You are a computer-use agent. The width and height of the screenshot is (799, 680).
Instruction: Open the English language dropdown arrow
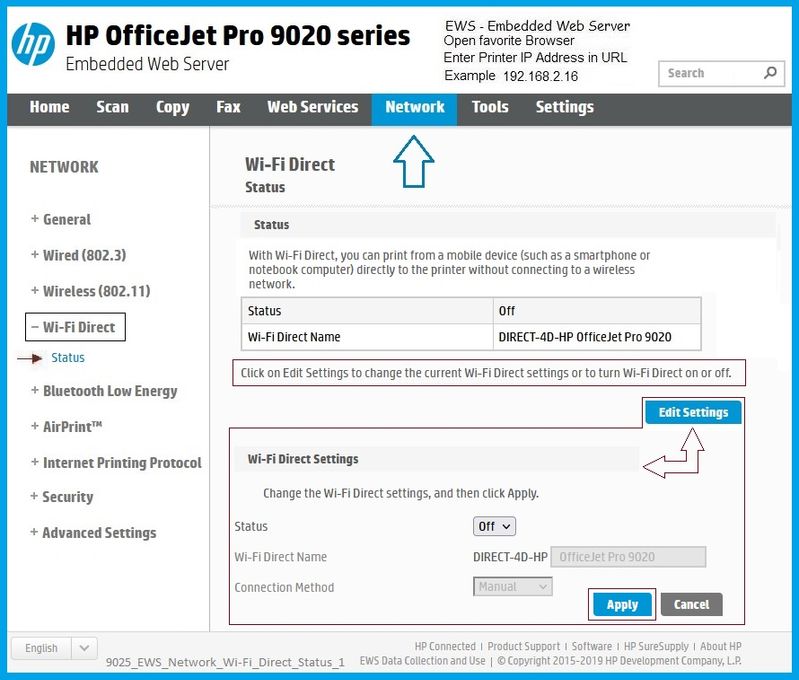(x=84, y=648)
